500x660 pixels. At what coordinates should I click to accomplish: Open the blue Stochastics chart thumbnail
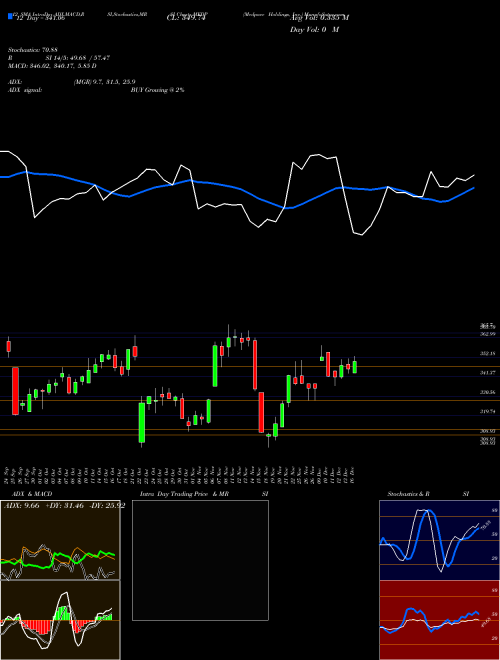coord(439,540)
